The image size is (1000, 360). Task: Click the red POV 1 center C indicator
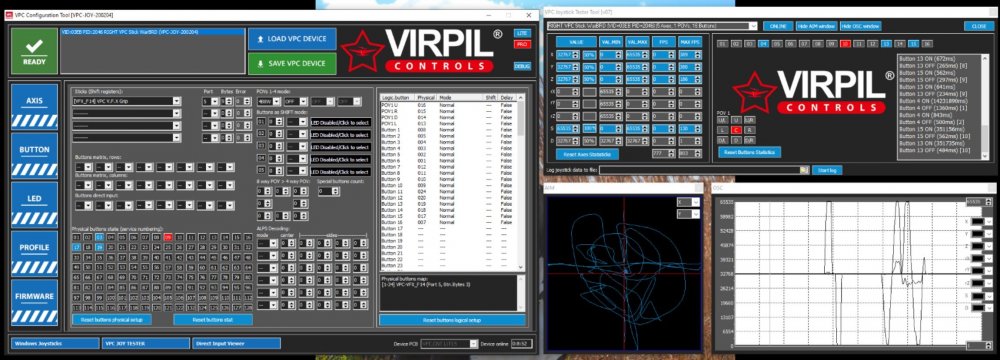(x=736, y=130)
